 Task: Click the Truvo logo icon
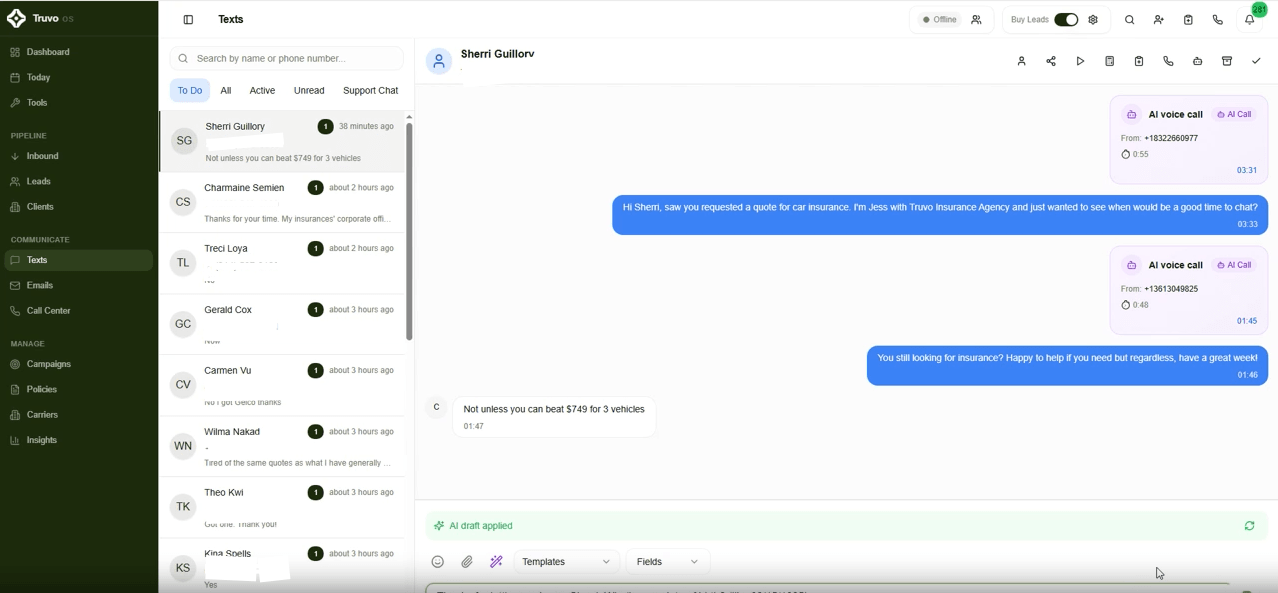(16, 19)
